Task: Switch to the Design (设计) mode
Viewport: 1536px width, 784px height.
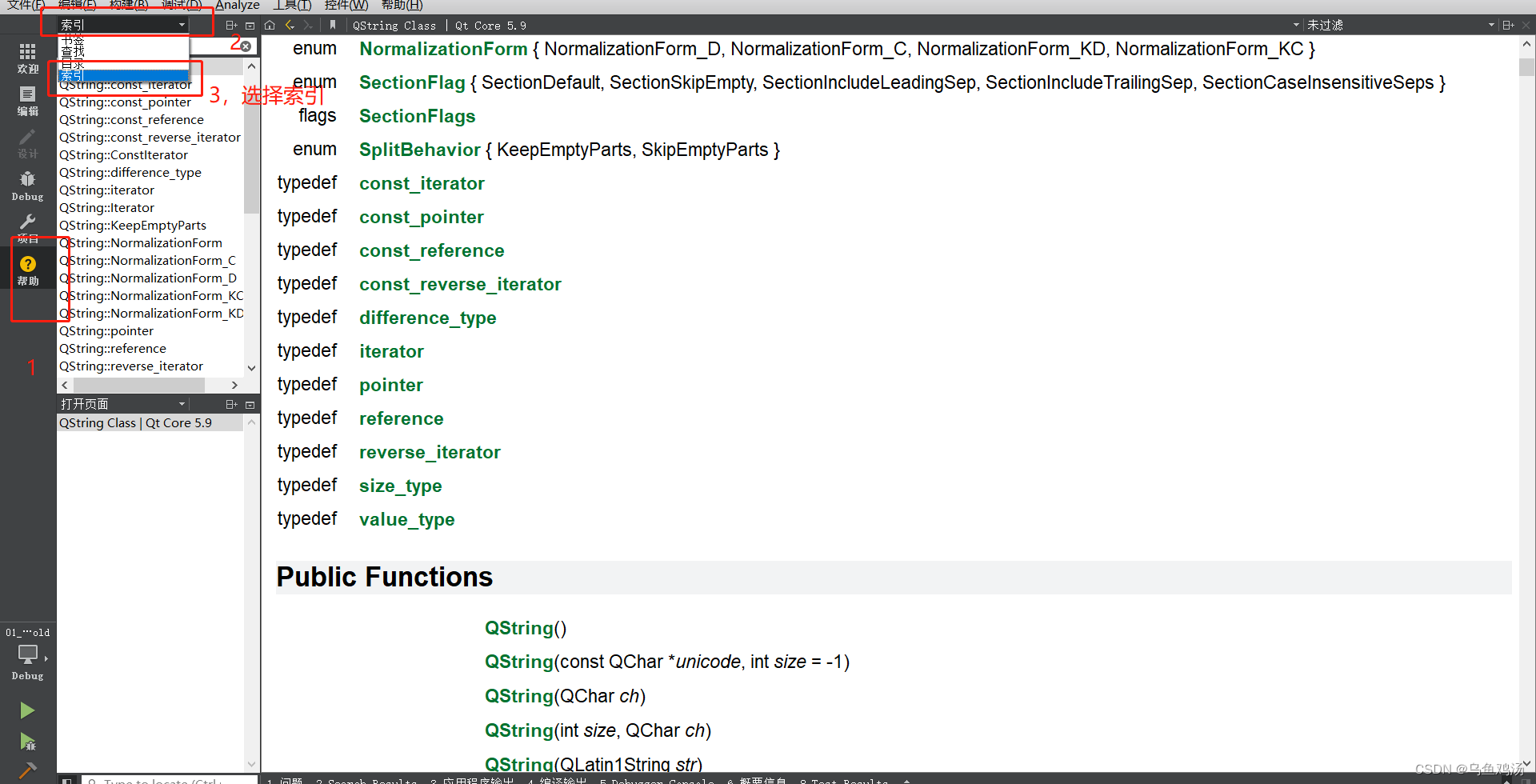Action: (27, 144)
